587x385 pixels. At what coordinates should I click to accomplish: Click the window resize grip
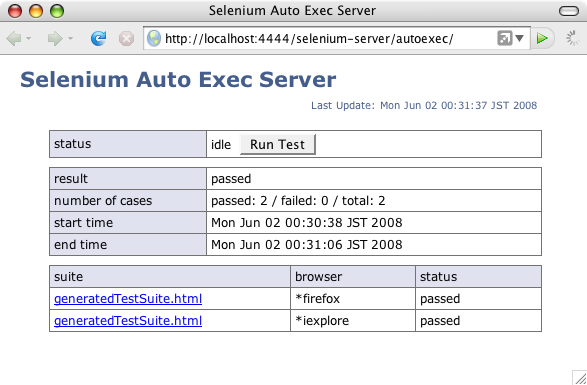tap(580, 378)
